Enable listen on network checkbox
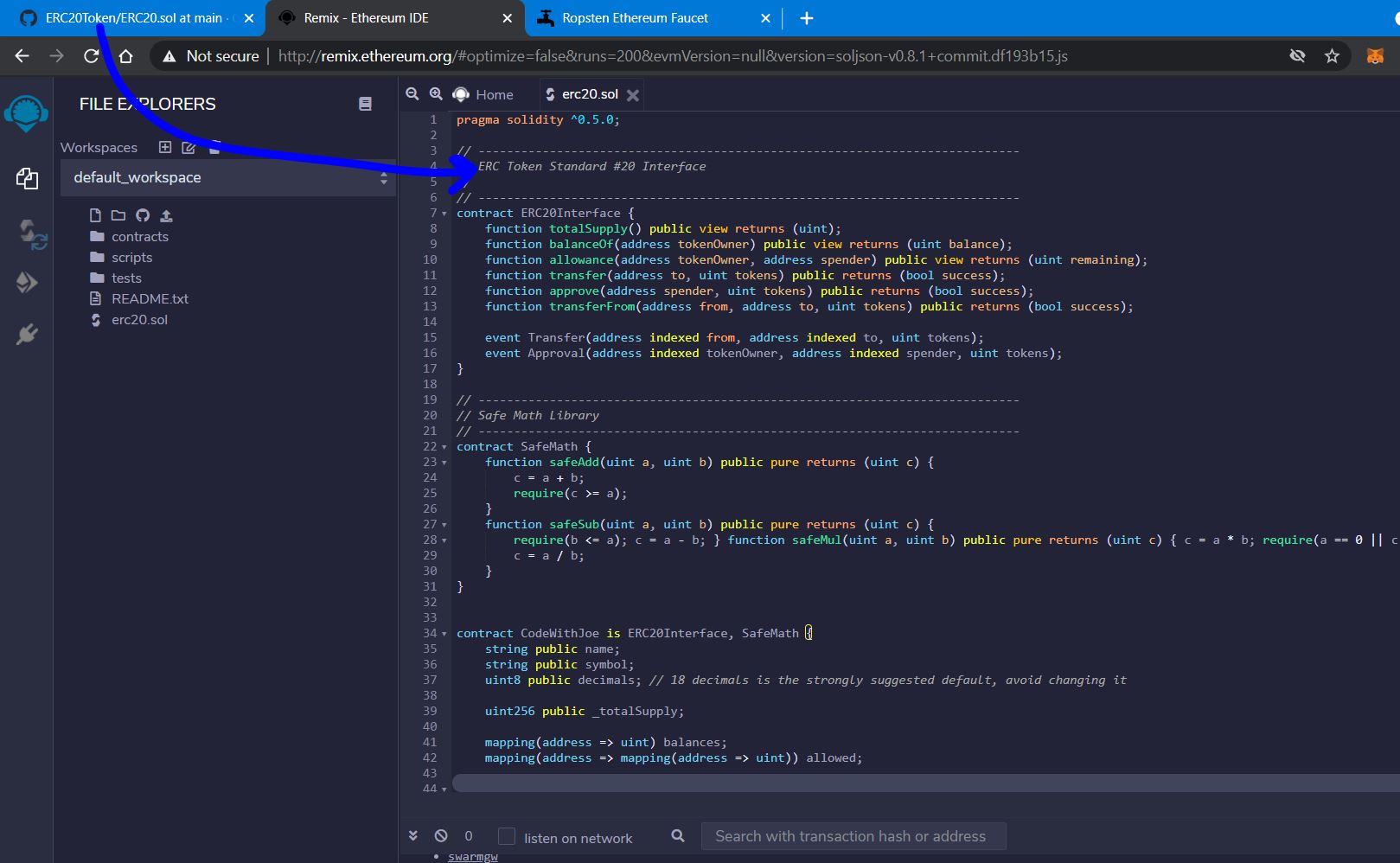This screenshot has width=1400, height=863. tap(507, 836)
